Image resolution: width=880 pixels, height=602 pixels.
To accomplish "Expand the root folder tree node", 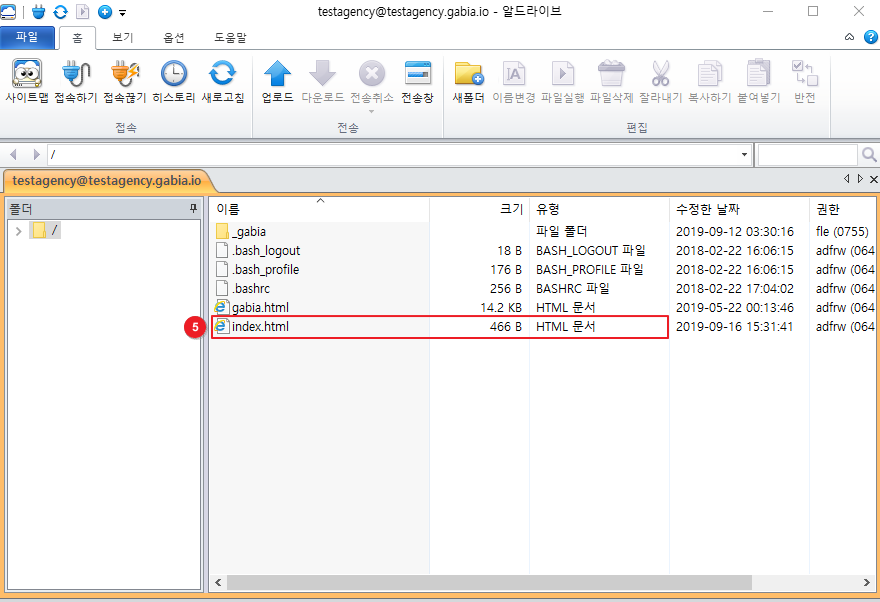I will pyautogui.click(x=19, y=231).
